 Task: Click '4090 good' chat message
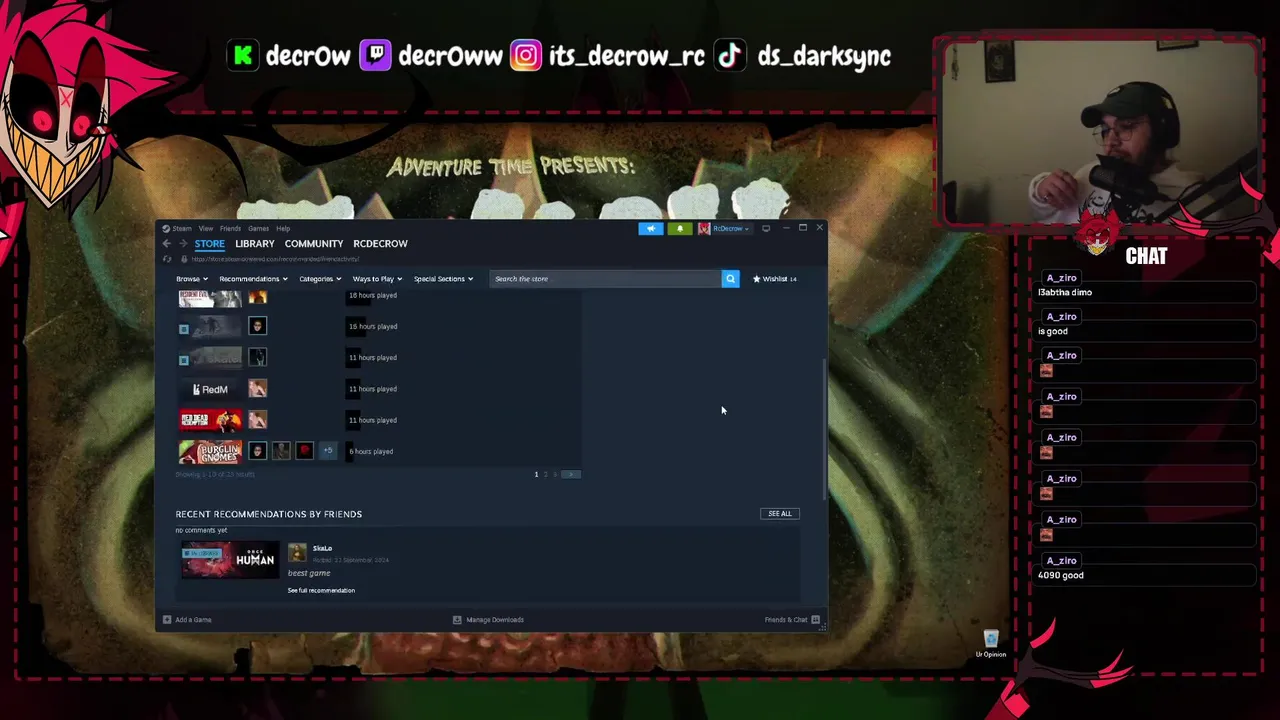[1061, 575]
